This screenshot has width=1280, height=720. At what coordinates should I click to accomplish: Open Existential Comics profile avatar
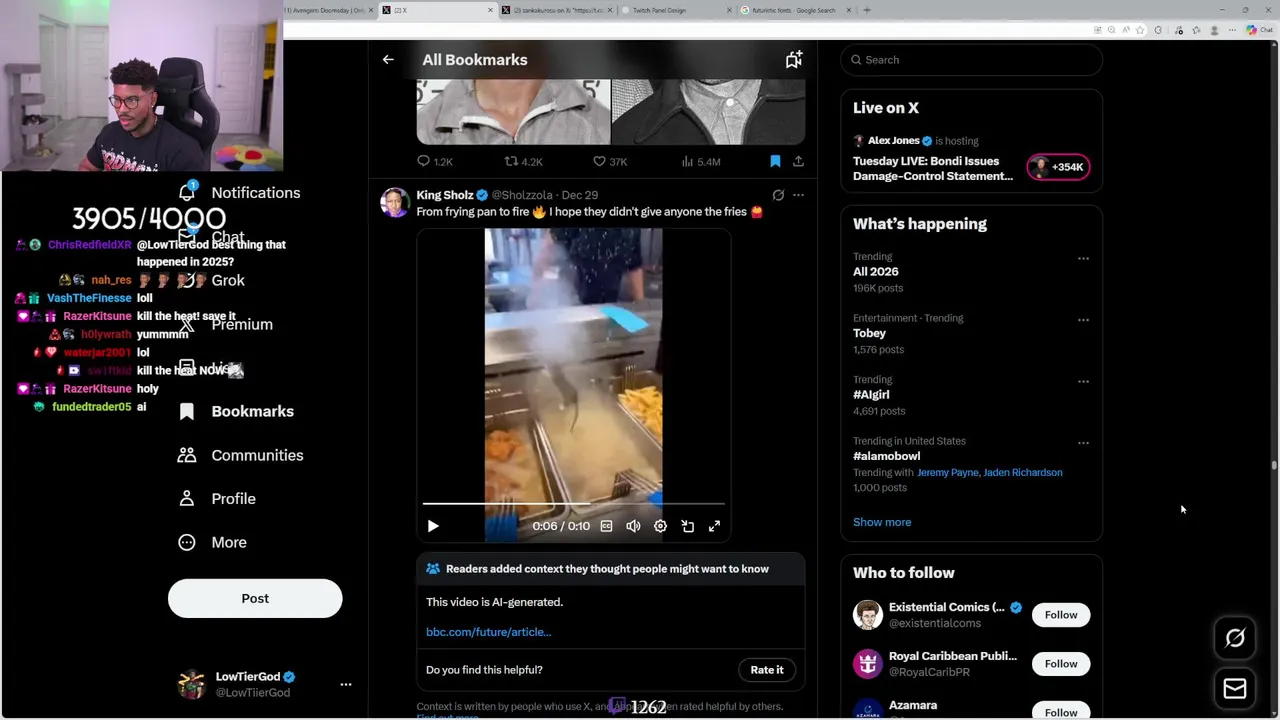[868, 615]
